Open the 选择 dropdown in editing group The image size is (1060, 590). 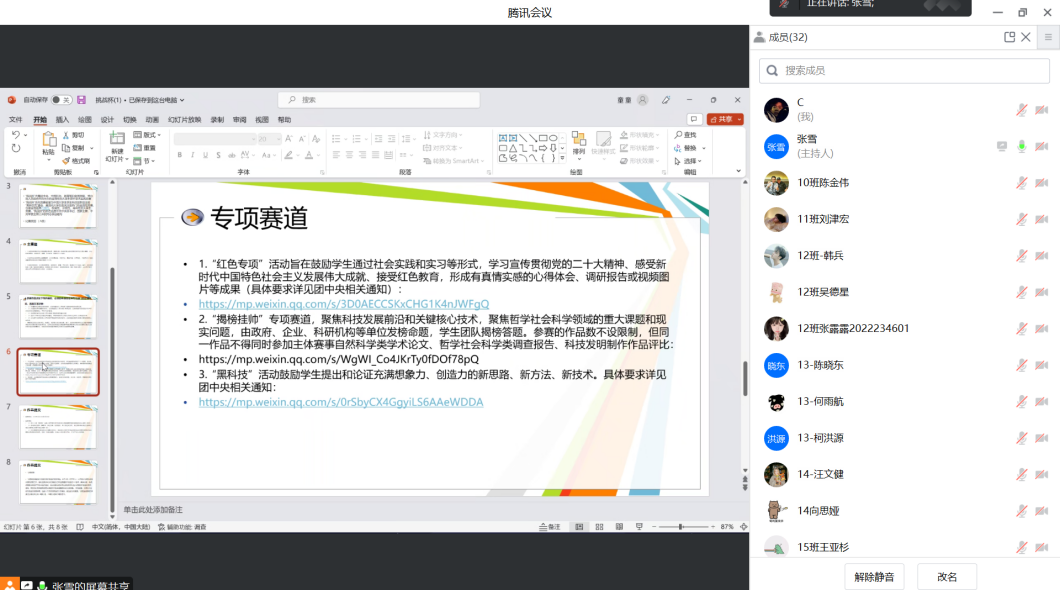click(690, 161)
